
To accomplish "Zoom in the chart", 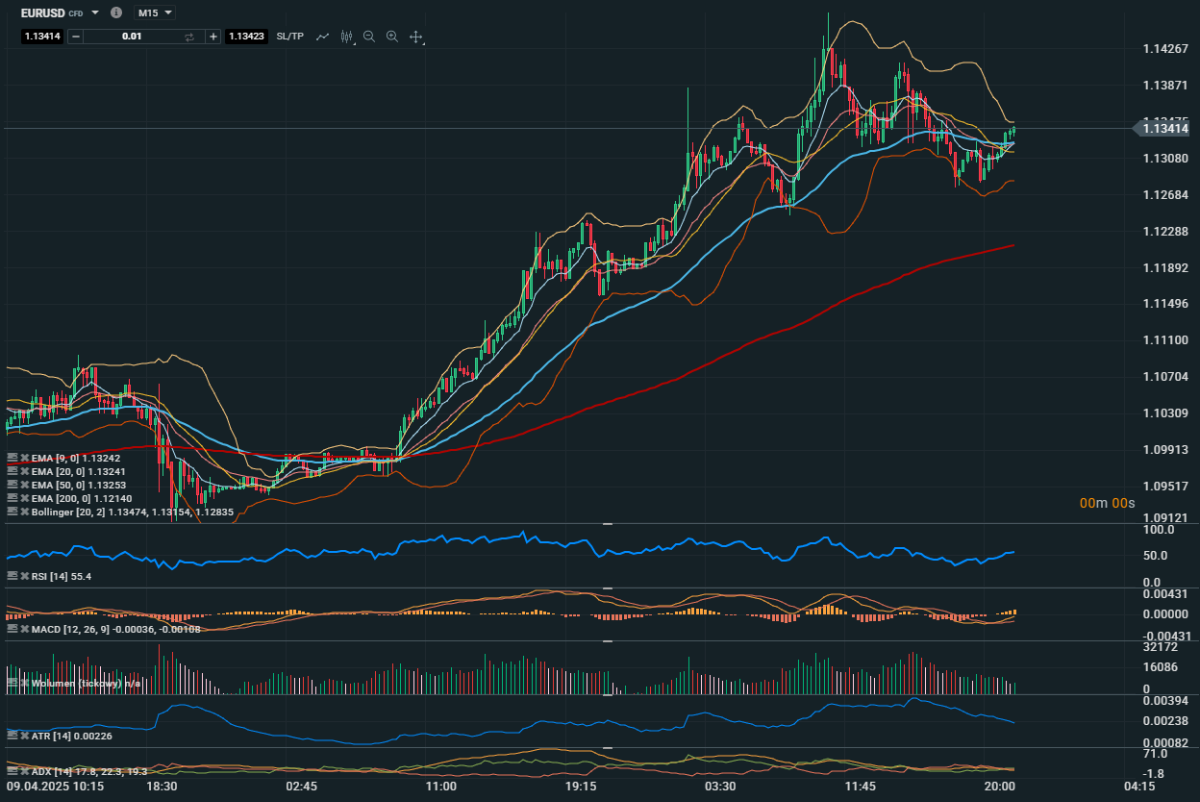I will click(x=392, y=36).
